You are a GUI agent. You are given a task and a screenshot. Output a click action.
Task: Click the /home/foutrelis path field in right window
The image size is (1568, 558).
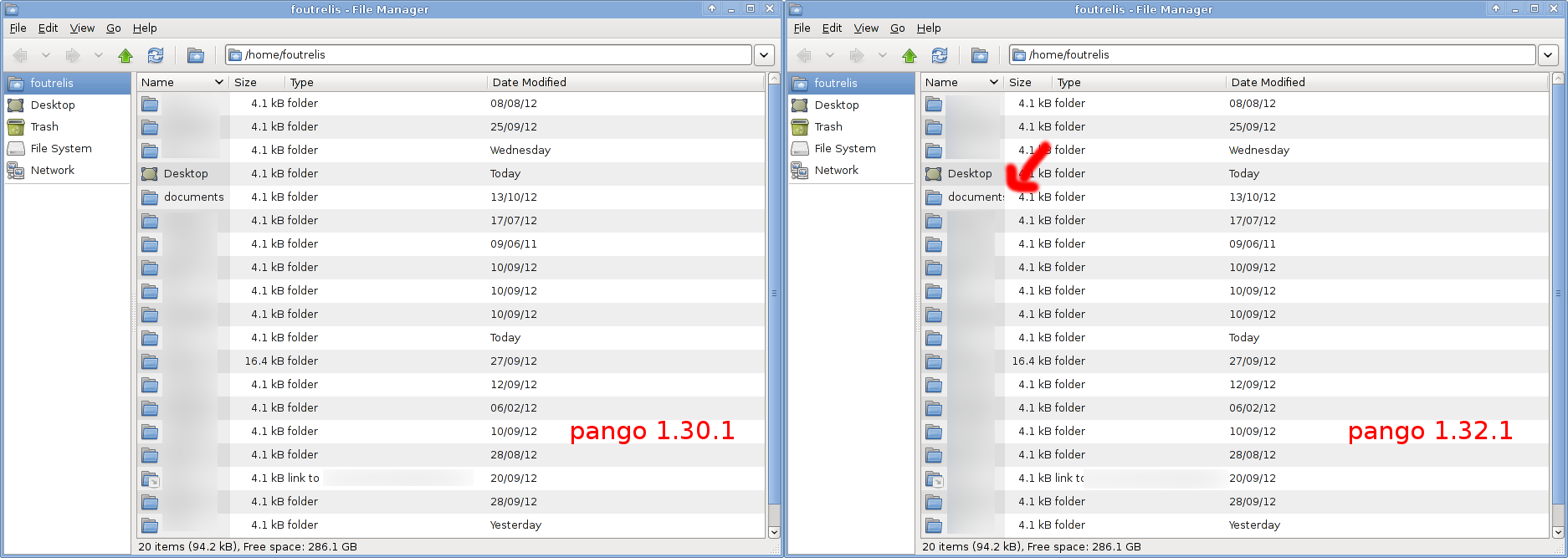click(1272, 55)
